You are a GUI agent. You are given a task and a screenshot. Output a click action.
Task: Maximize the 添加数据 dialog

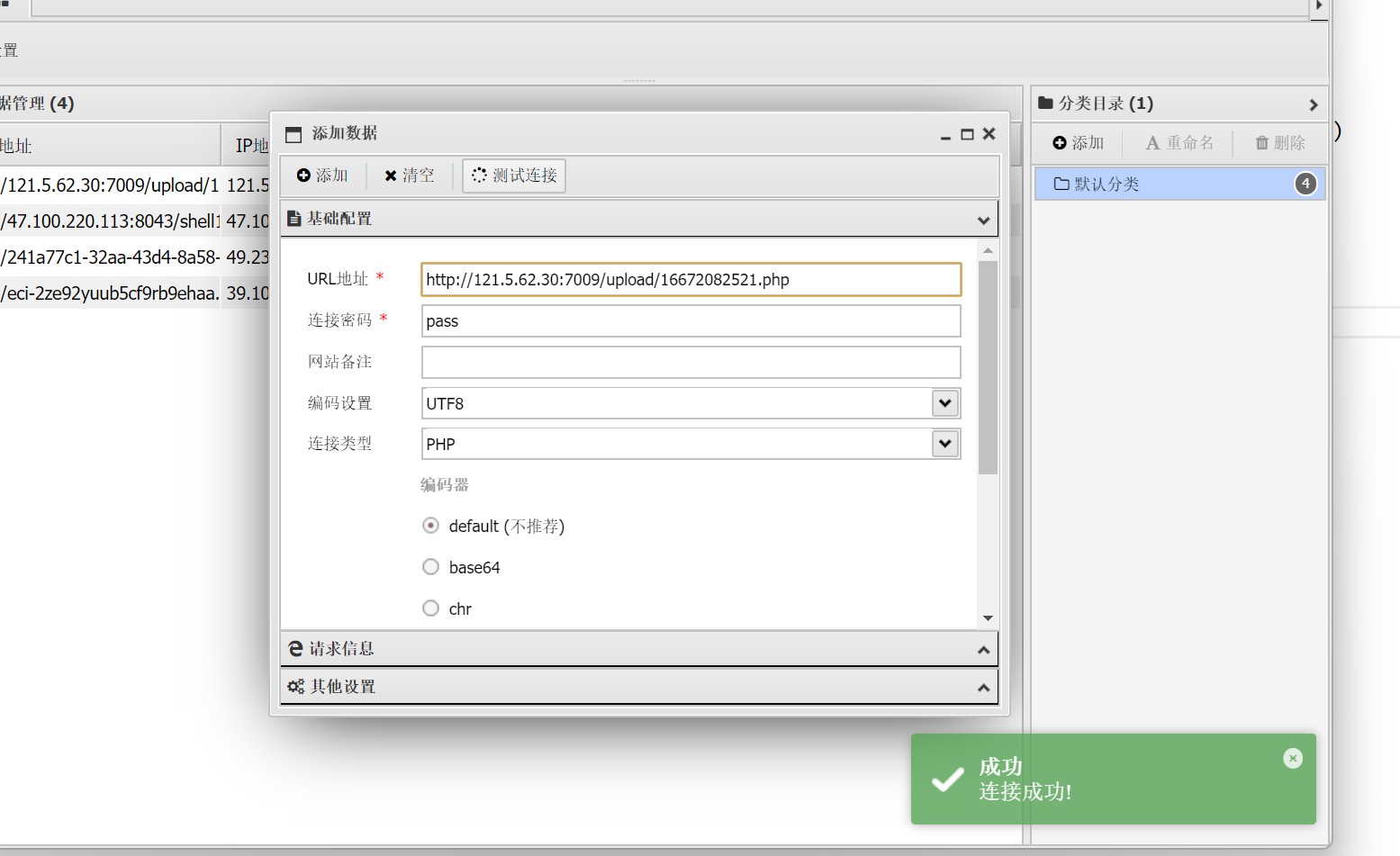pyautogui.click(x=967, y=134)
